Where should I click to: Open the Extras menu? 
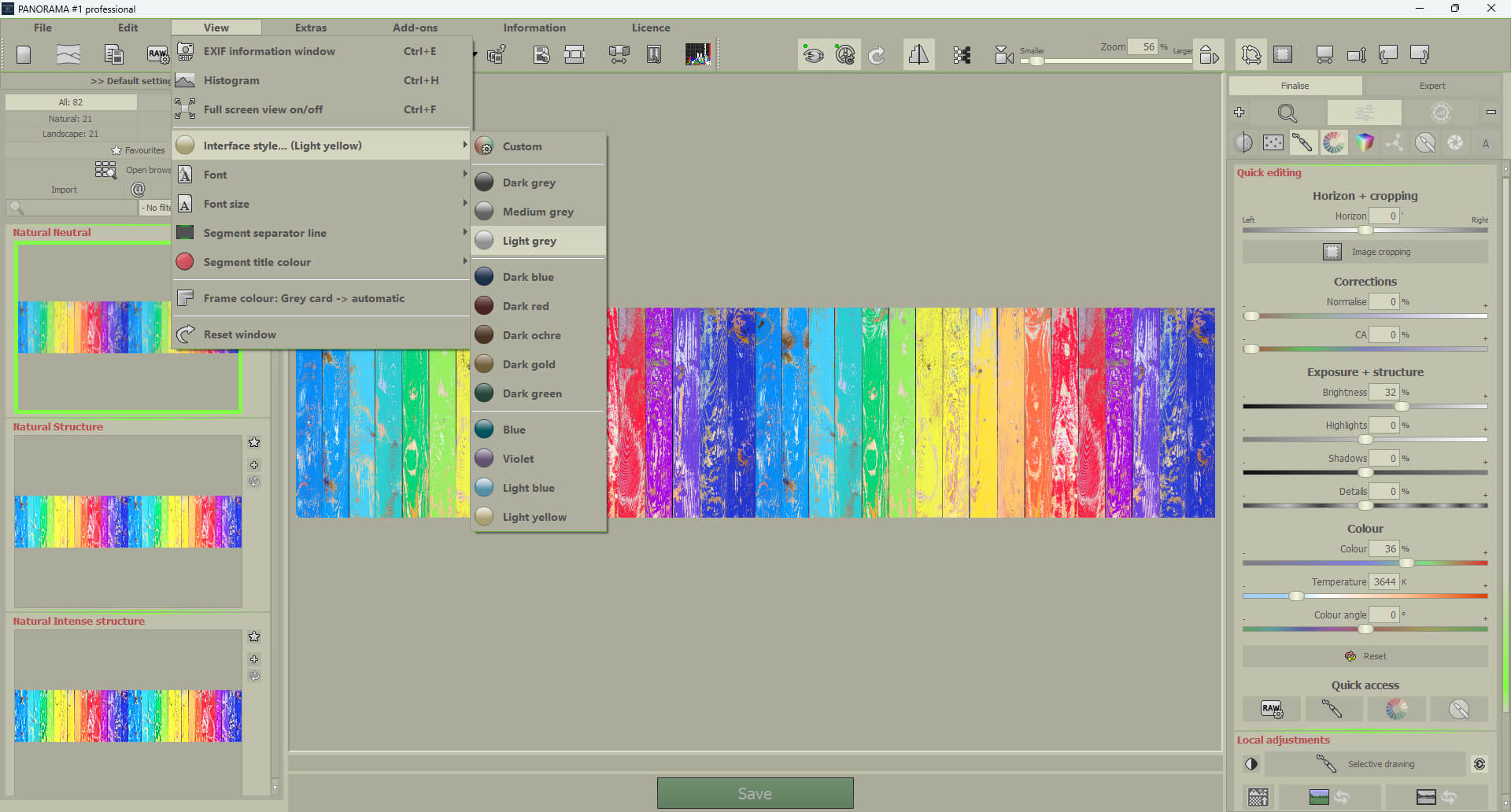pyautogui.click(x=310, y=27)
